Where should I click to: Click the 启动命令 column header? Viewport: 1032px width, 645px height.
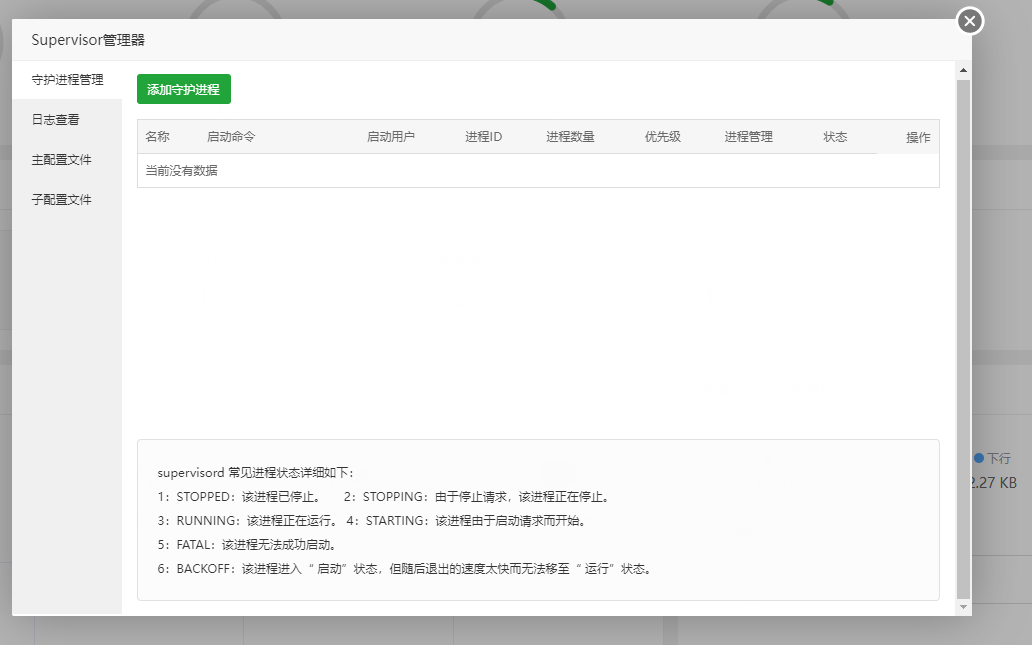click(231, 137)
